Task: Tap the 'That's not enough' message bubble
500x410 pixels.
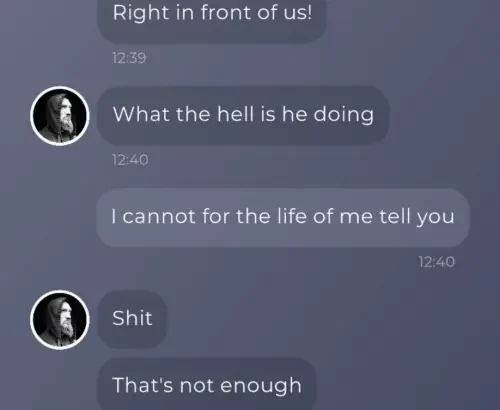Action: tap(207, 384)
